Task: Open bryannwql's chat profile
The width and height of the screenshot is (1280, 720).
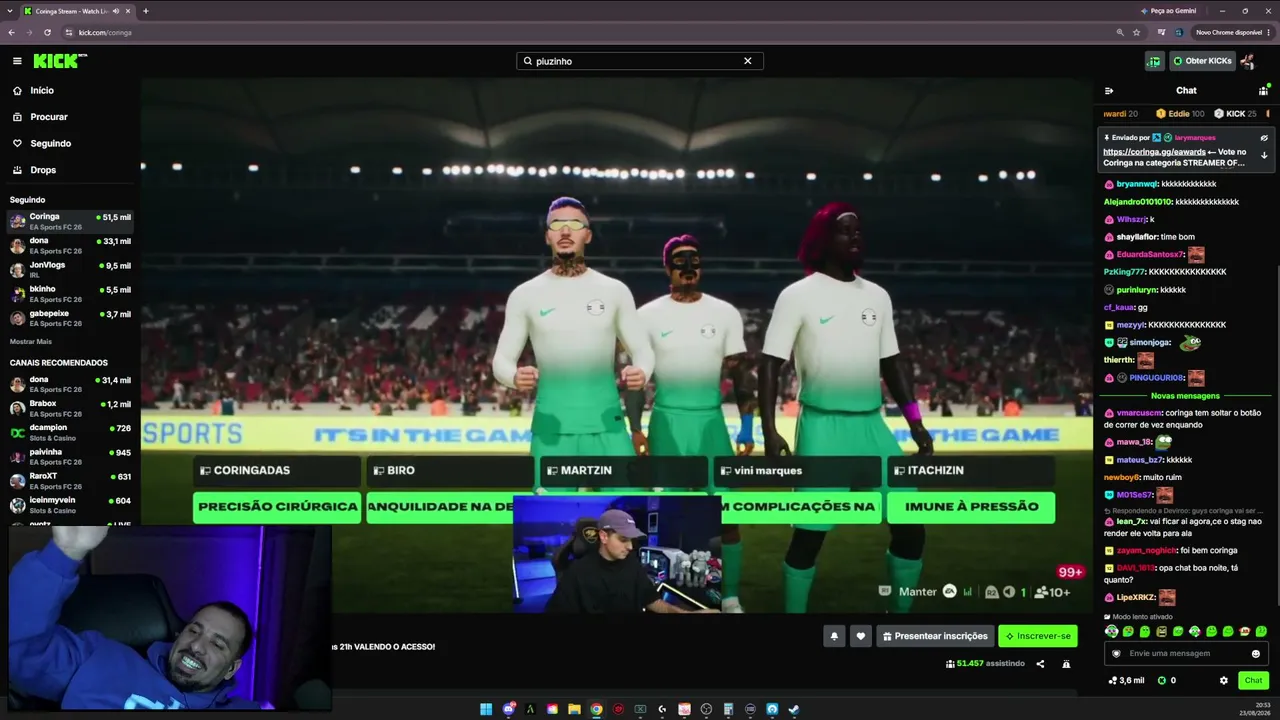Action: pos(1138,184)
